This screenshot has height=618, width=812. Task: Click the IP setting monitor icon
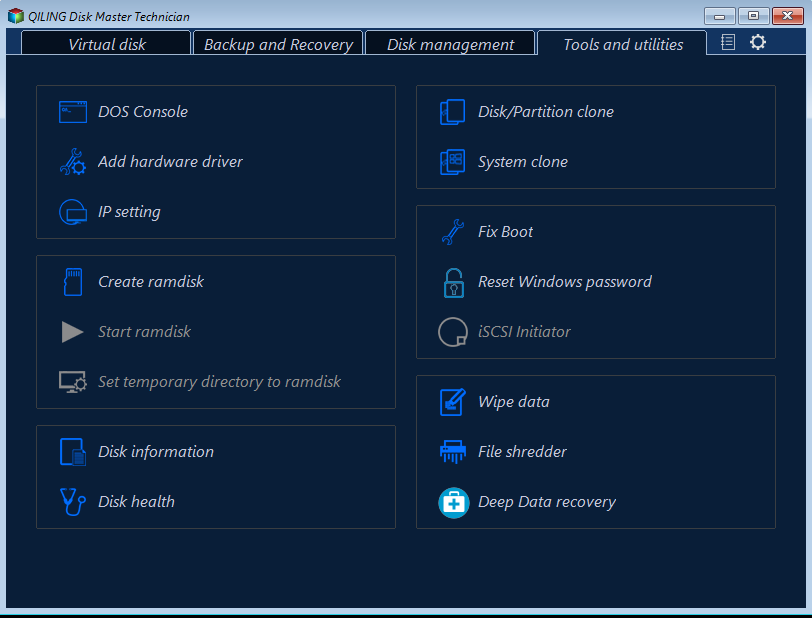pyautogui.click(x=73, y=212)
